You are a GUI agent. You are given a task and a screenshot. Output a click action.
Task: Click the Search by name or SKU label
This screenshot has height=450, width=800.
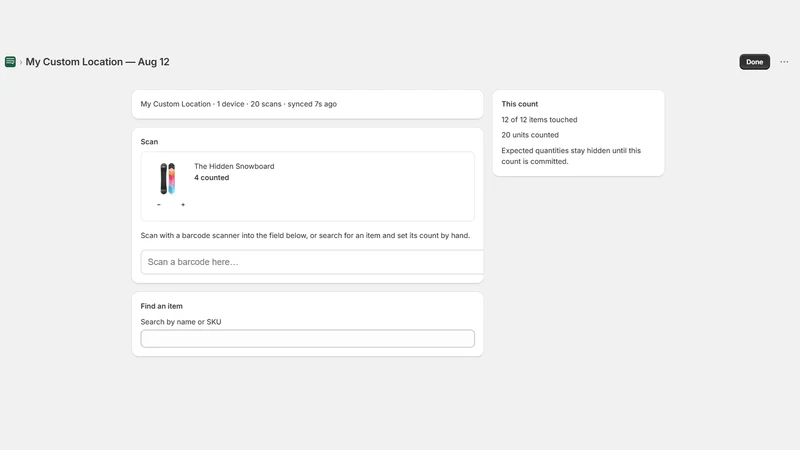point(181,322)
